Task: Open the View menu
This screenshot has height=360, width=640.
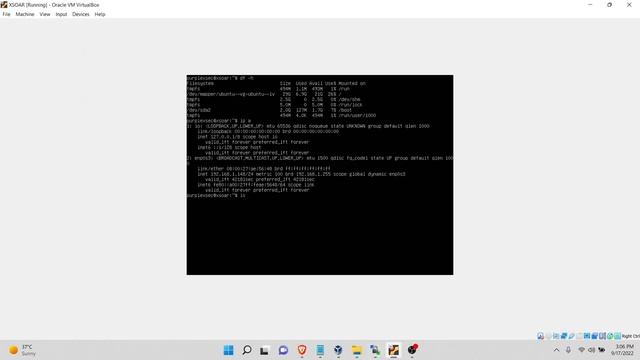Action: coord(45,14)
